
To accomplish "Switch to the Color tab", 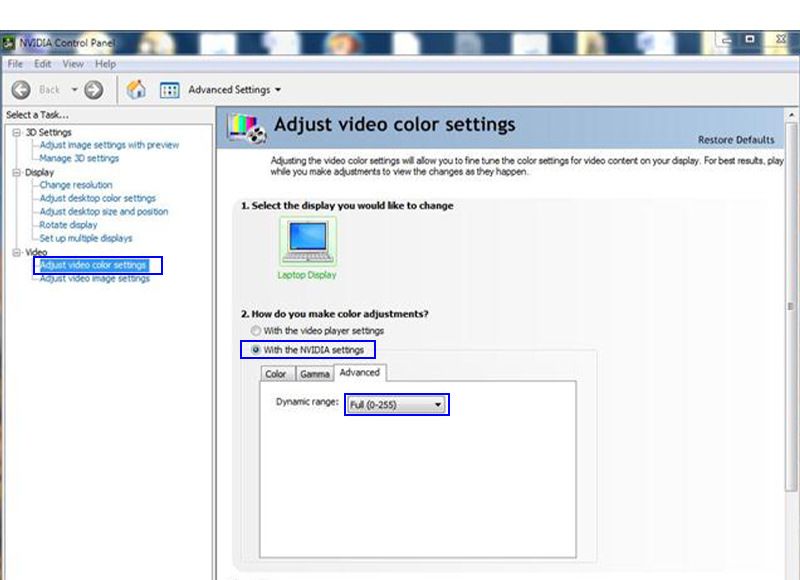I will (x=275, y=374).
